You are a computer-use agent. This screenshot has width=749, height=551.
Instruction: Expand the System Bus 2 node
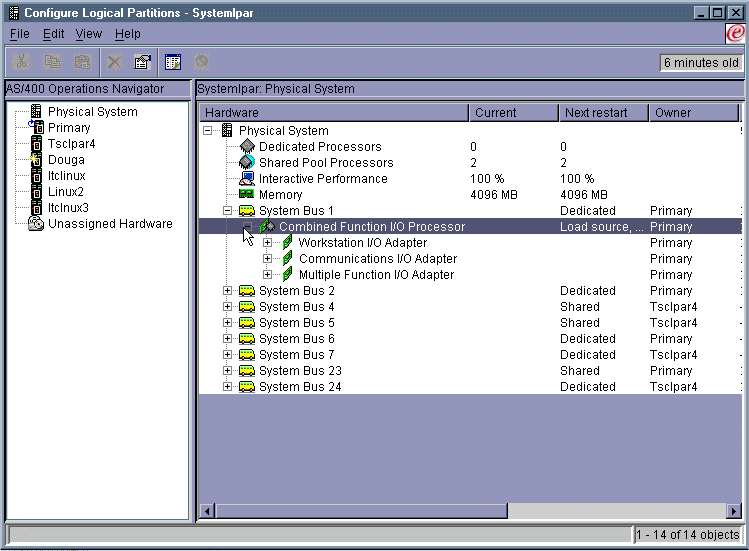[227, 291]
